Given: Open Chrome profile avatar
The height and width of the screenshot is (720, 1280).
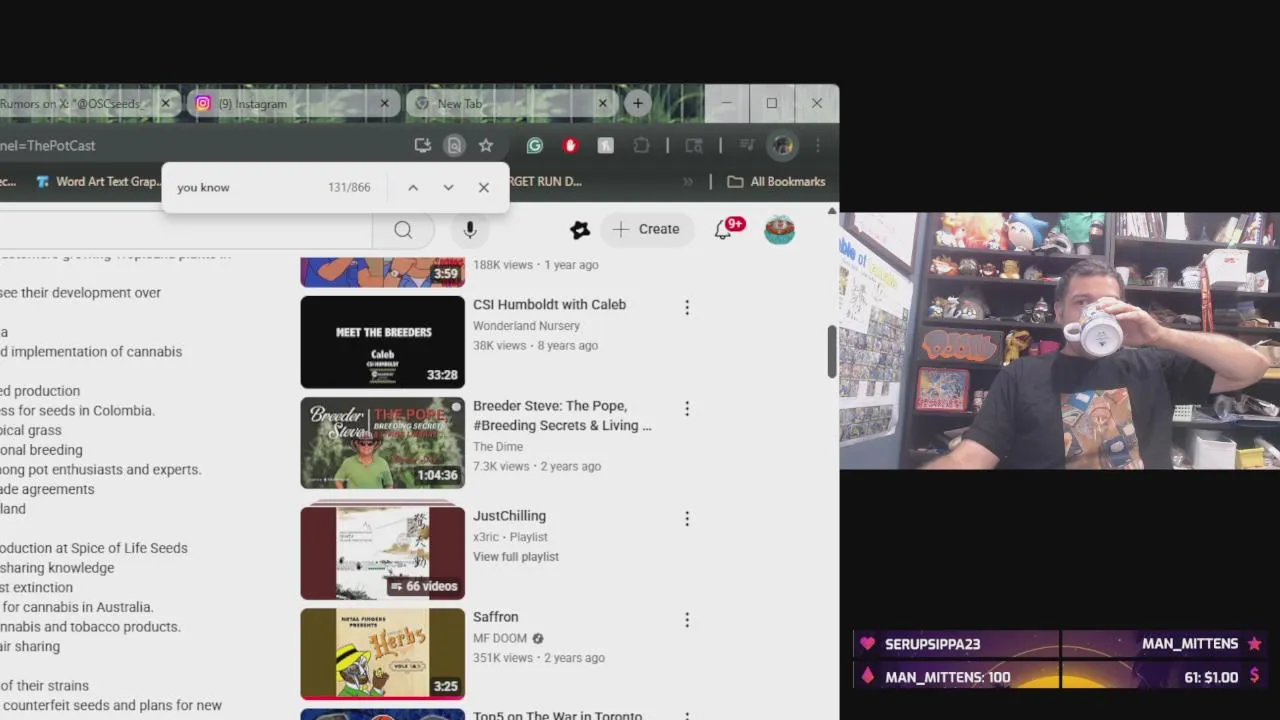Looking at the screenshot, I should (781, 146).
